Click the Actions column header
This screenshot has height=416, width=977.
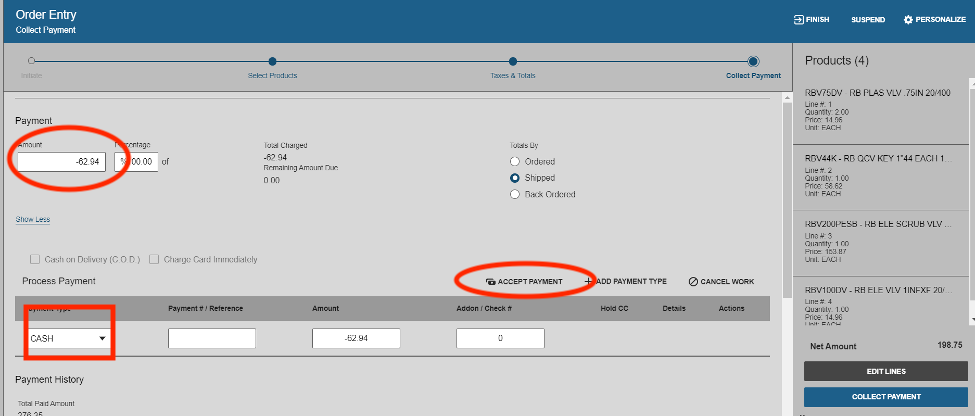coord(732,308)
